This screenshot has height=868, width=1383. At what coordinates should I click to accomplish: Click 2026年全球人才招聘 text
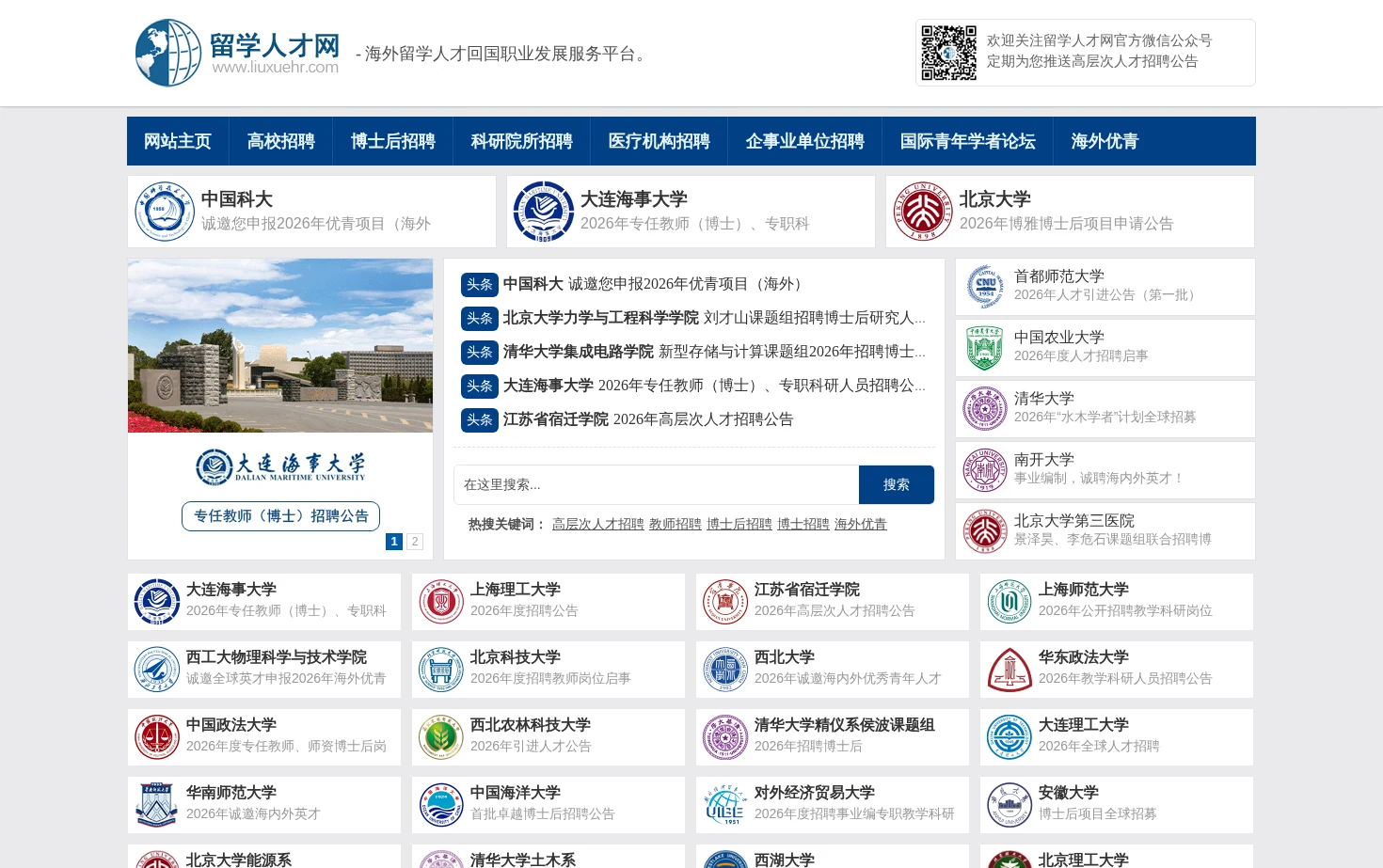click(1099, 747)
